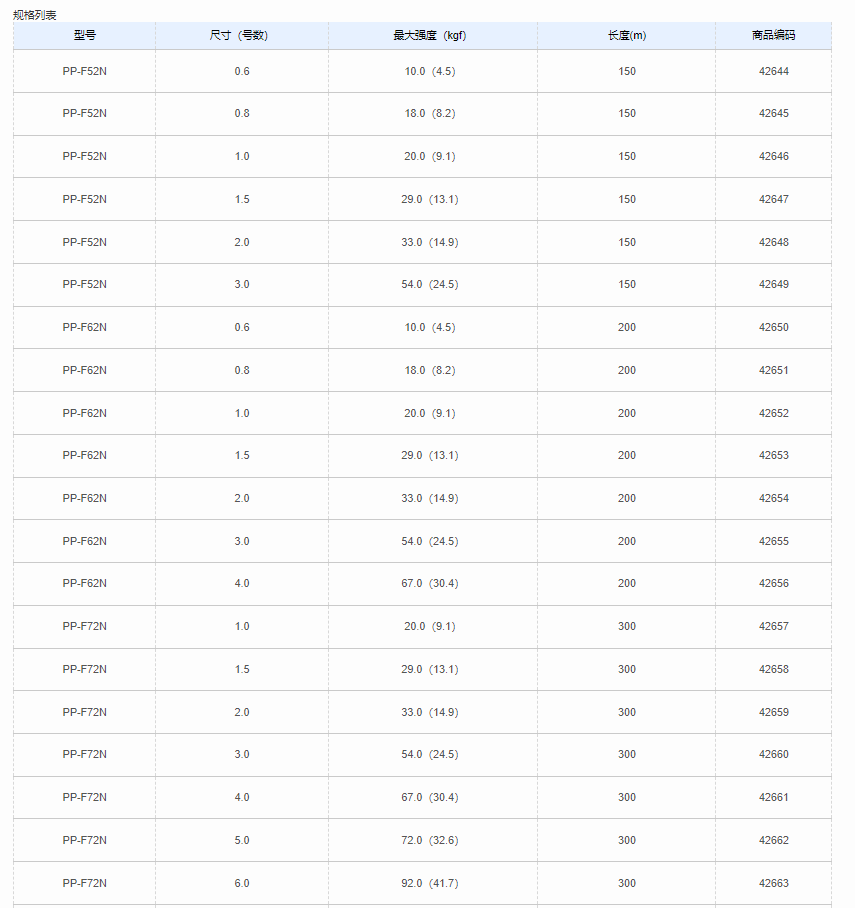Image resolution: width=868 pixels, height=908 pixels.
Task: Click length 300 in row 42658
Action: coord(627,669)
